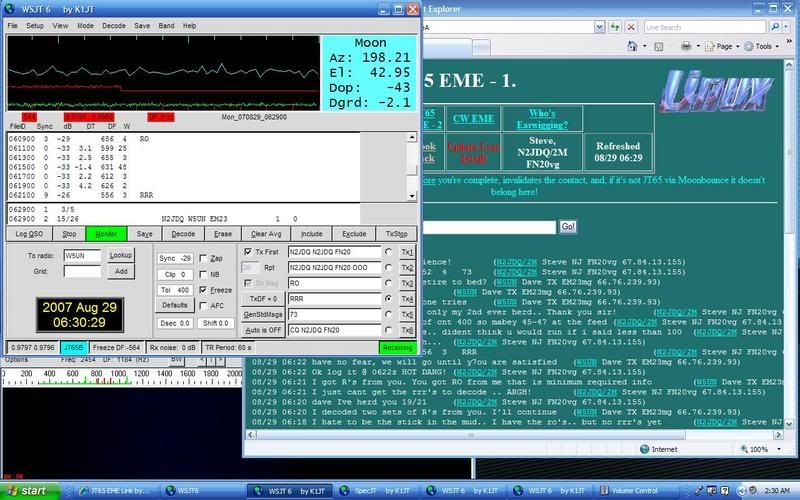This screenshot has height=500, width=800.
Task: Open the JT65 EME Link taskbar item
Action: pos(114,491)
